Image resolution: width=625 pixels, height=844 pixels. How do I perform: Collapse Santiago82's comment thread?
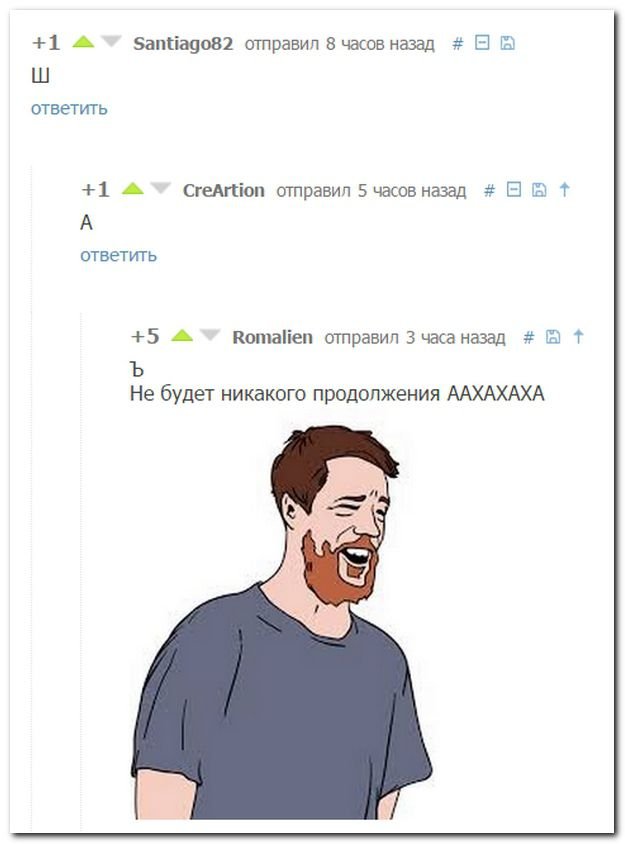pyautogui.click(x=482, y=43)
